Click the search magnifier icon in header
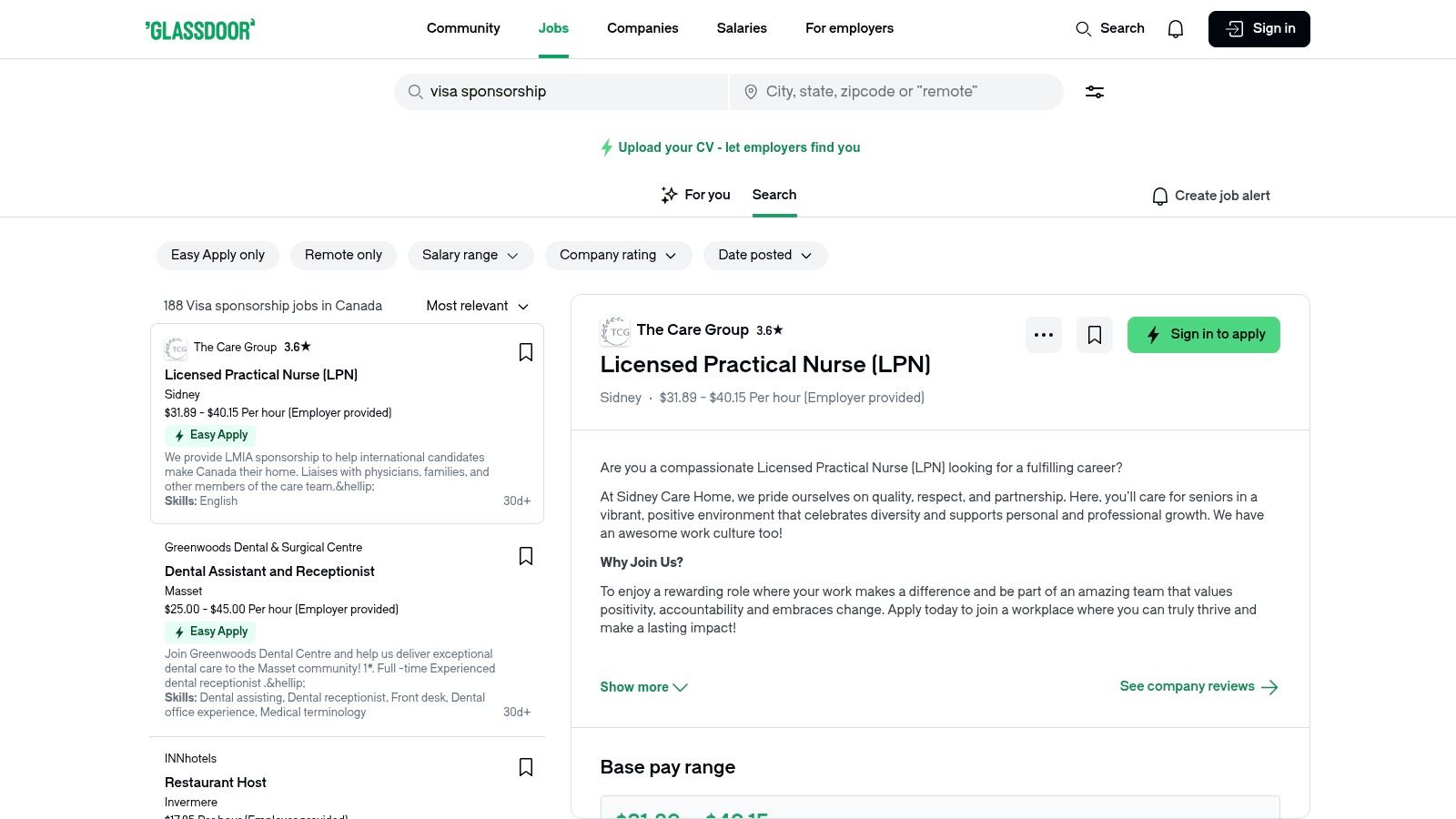Screen dimensions: 1456x819 tap(1083, 29)
